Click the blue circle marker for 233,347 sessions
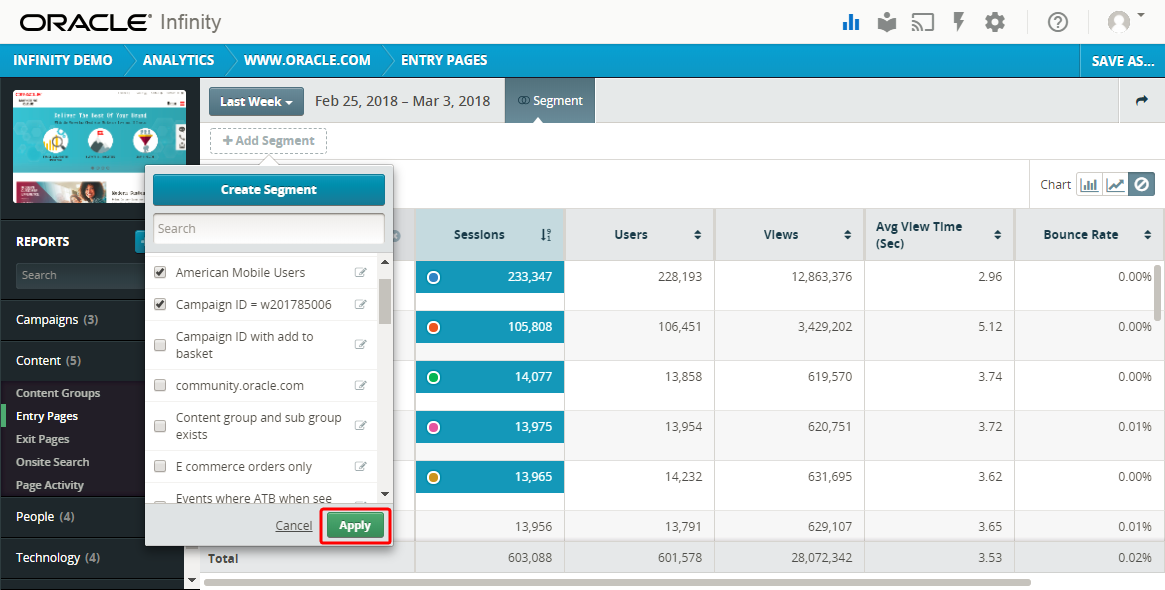Screen dimensions: 1165x590 (434, 277)
